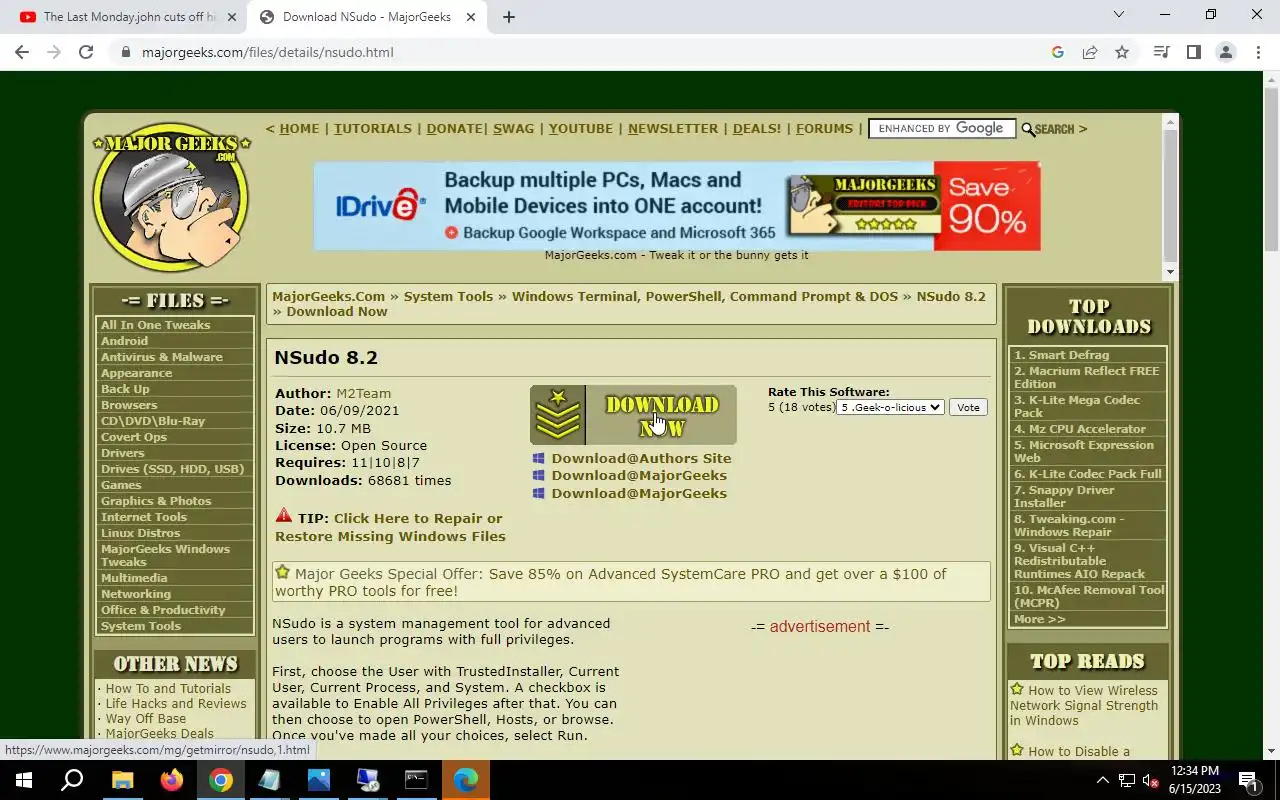Click MajorGeeks.Com breadcrumb link
The width and height of the screenshot is (1280, 800).
click(328, 296)
